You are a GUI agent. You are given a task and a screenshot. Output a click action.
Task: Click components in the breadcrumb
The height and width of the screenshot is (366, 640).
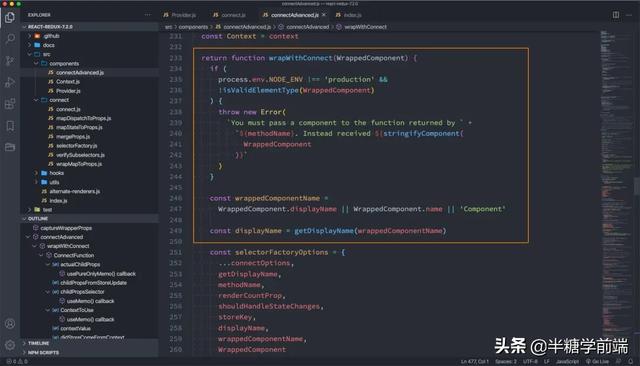[x=193, y=27]
